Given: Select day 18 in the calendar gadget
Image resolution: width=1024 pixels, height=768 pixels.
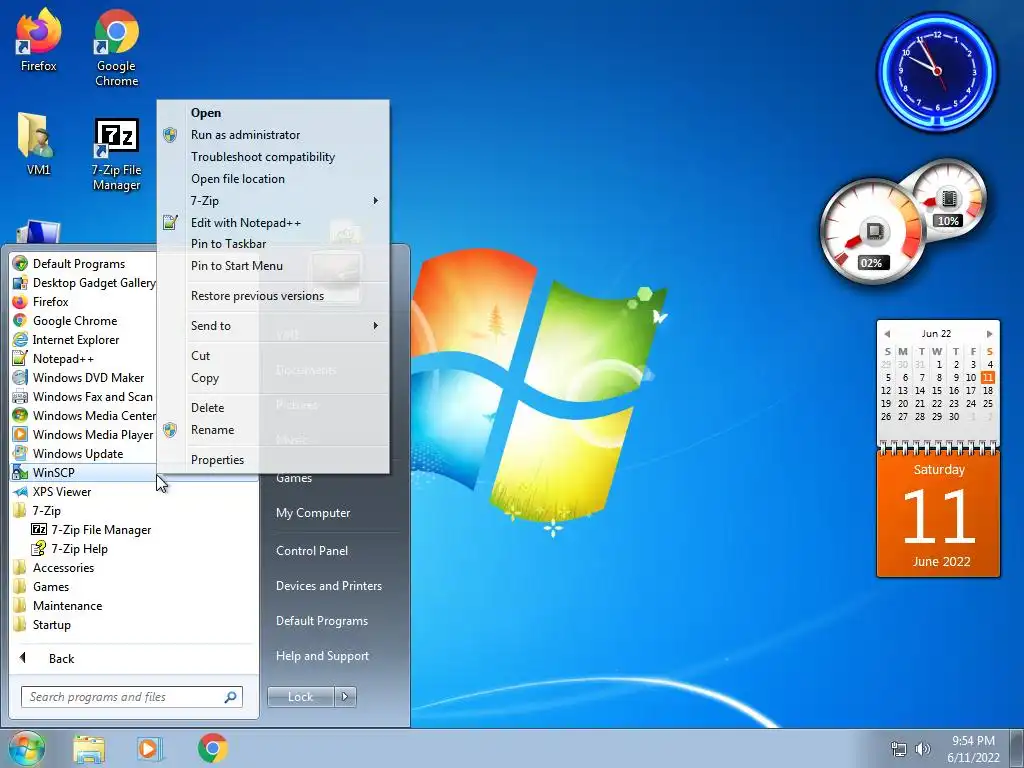Looking at the screenshot, I should [x=987, y=391].
